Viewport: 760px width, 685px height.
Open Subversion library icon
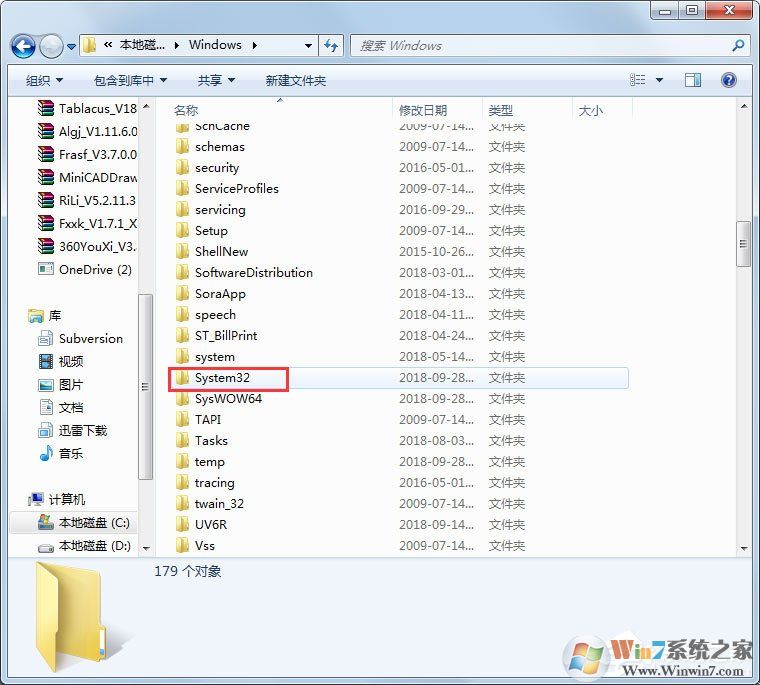pos(46,338)
